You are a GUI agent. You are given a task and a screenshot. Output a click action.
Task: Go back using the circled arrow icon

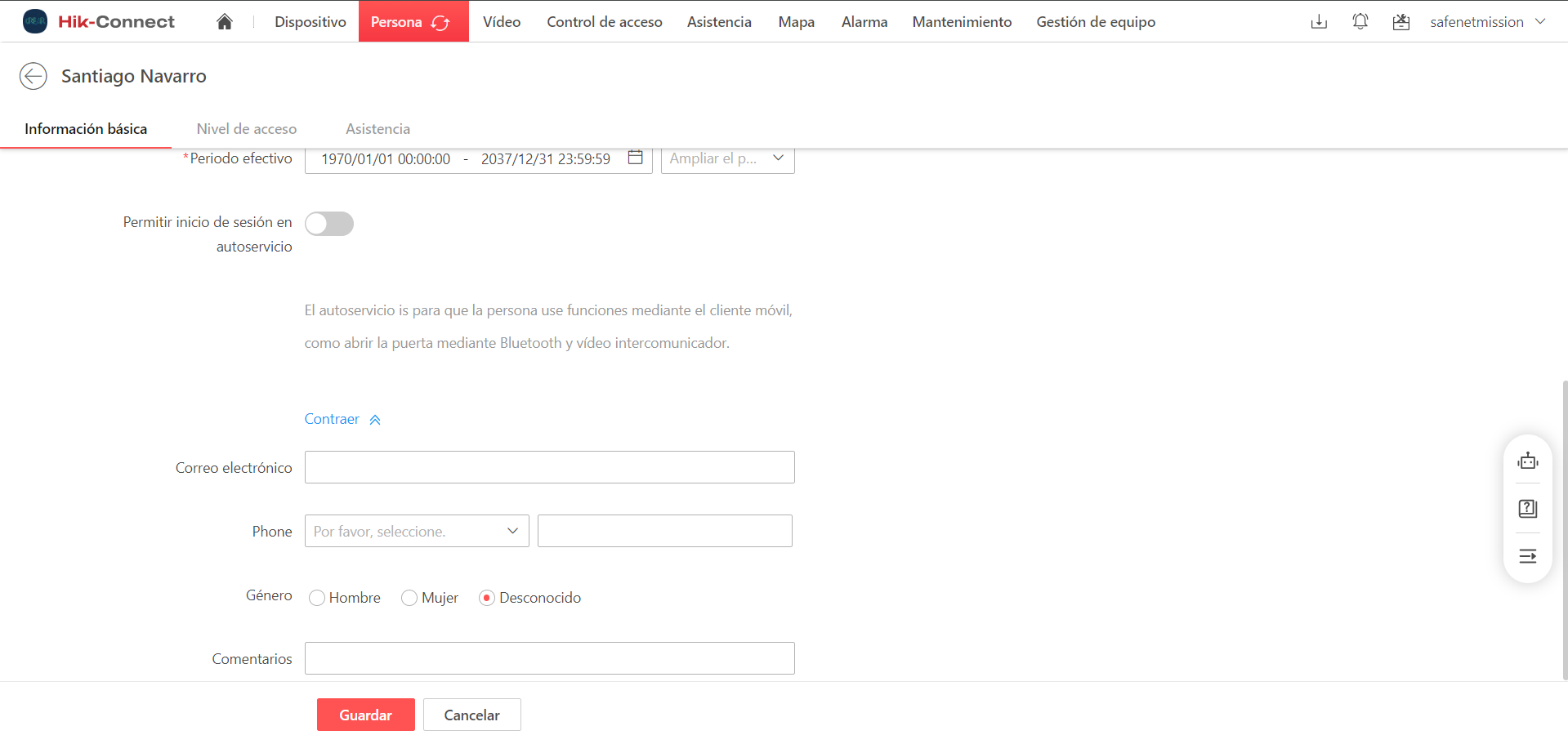34,76
